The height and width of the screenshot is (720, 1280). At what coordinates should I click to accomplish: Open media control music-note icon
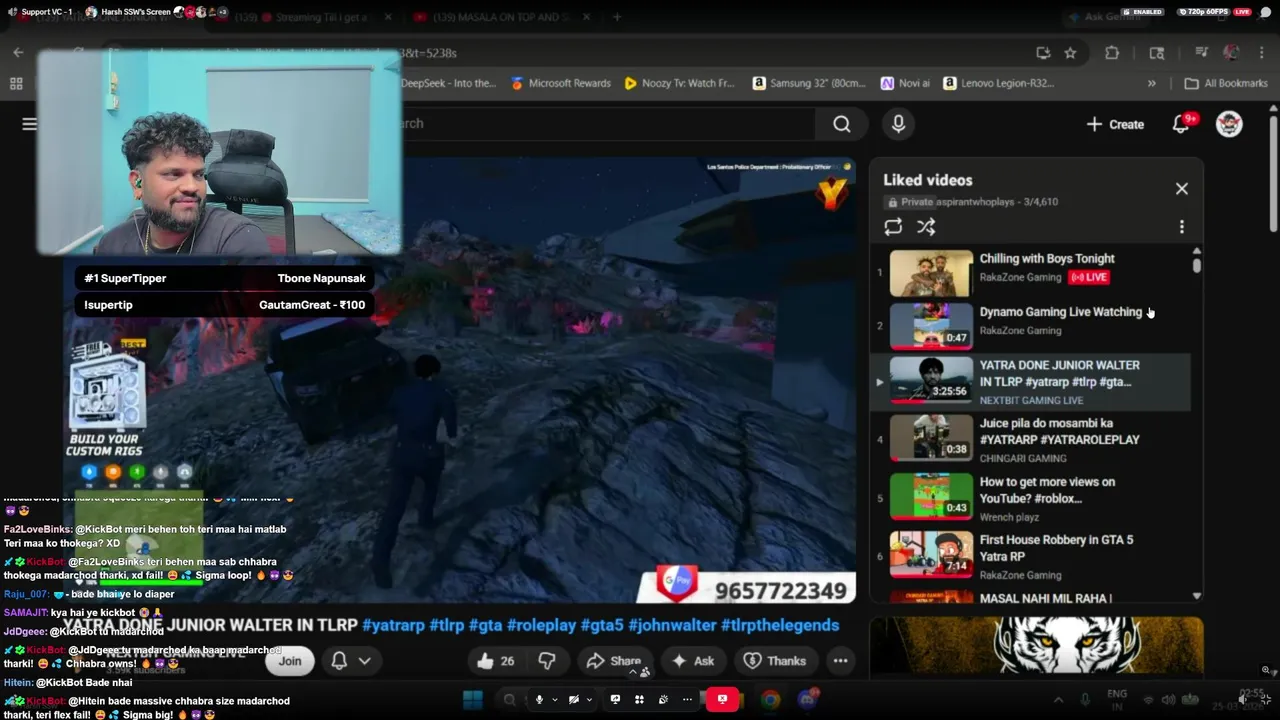coord(1202,53)
